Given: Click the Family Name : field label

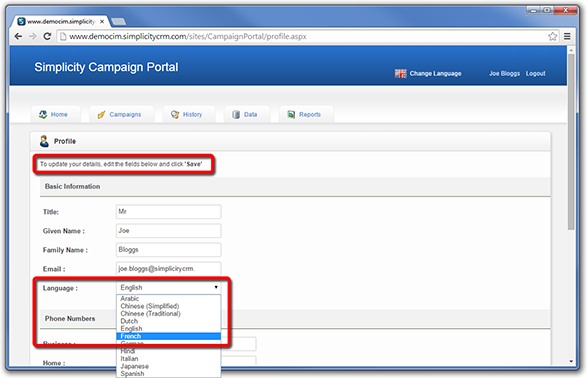Looking at the screenshot, I should point(65,250).
